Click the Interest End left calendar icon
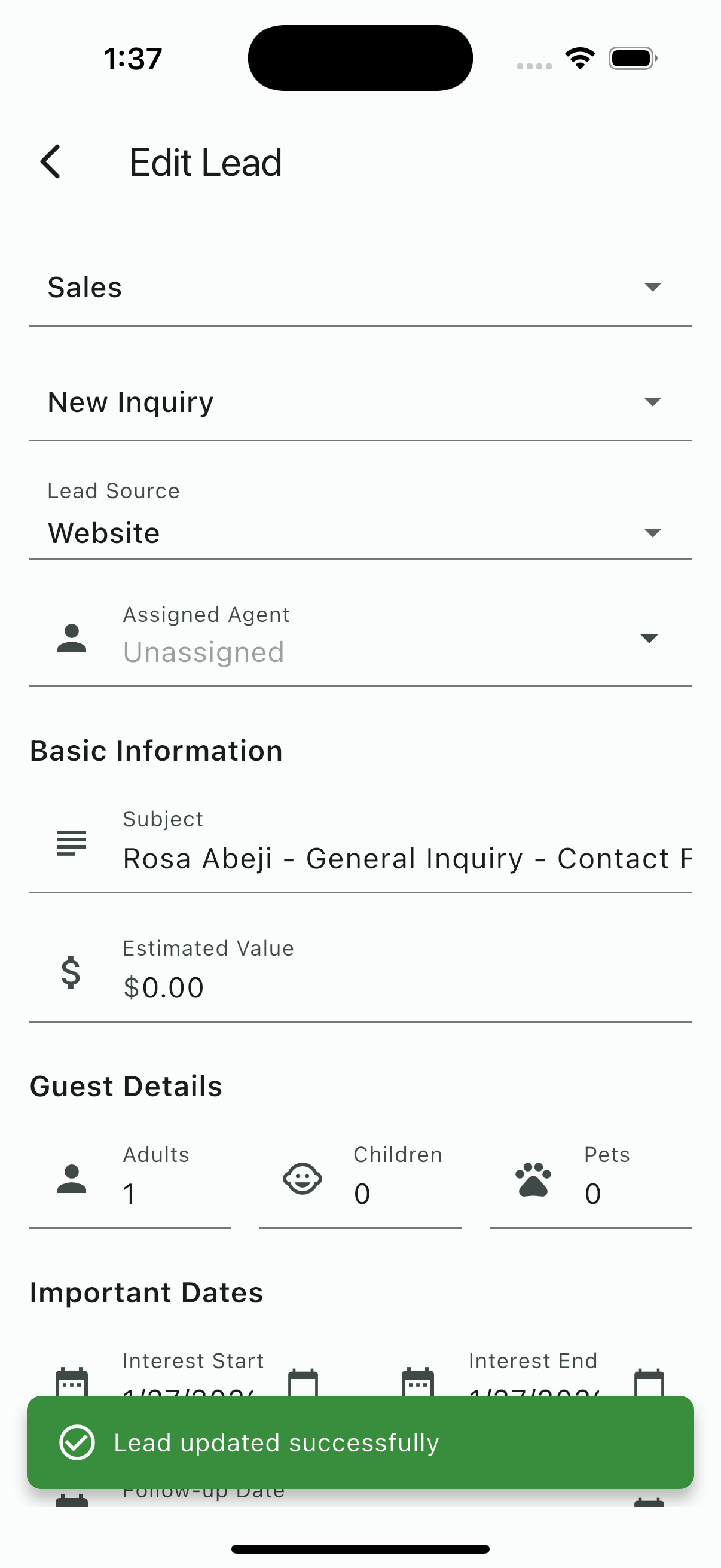This screenshot has height=1568, width=721. [x=418, y=1382]
